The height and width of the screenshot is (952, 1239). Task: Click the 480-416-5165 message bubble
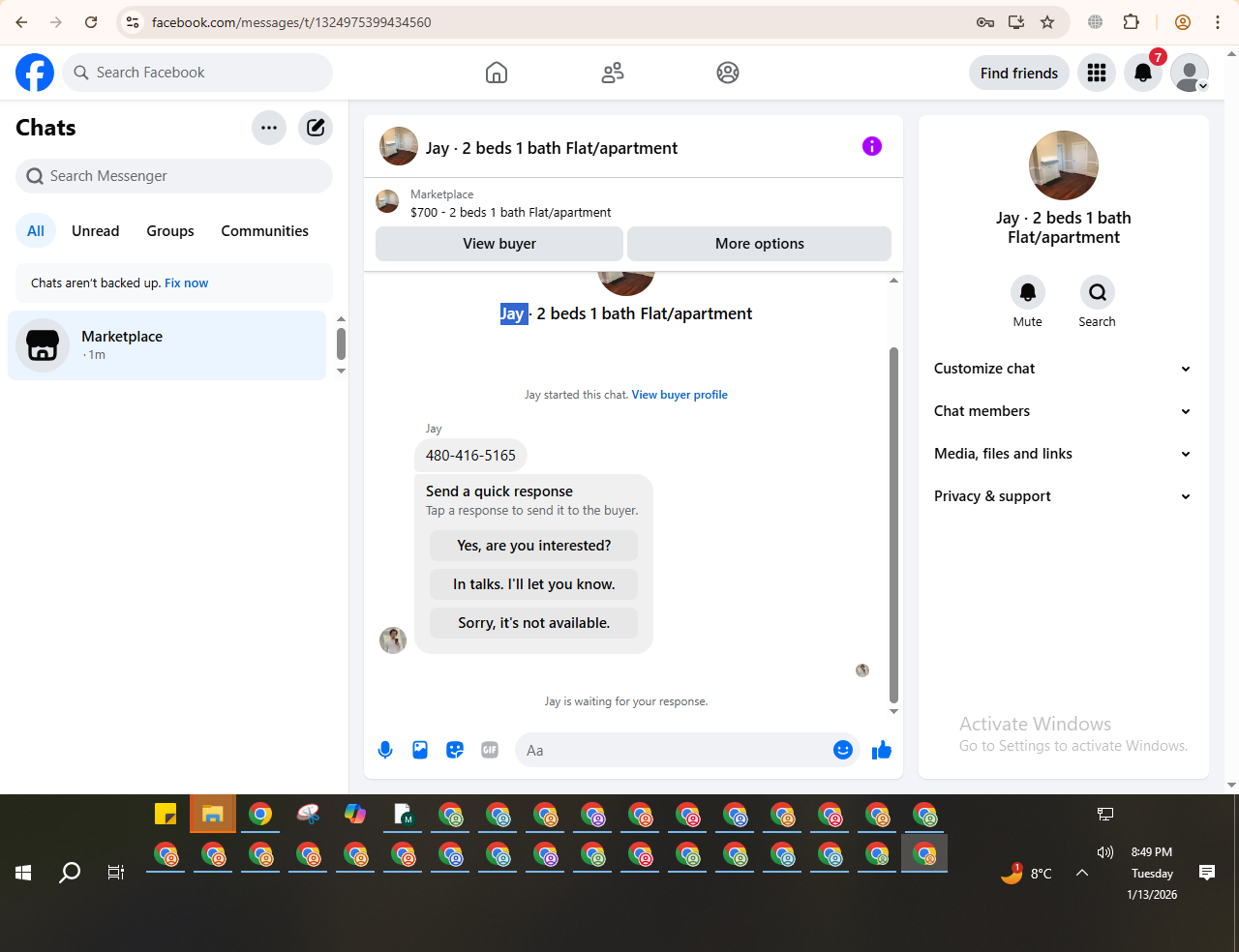tap(471, 456)
